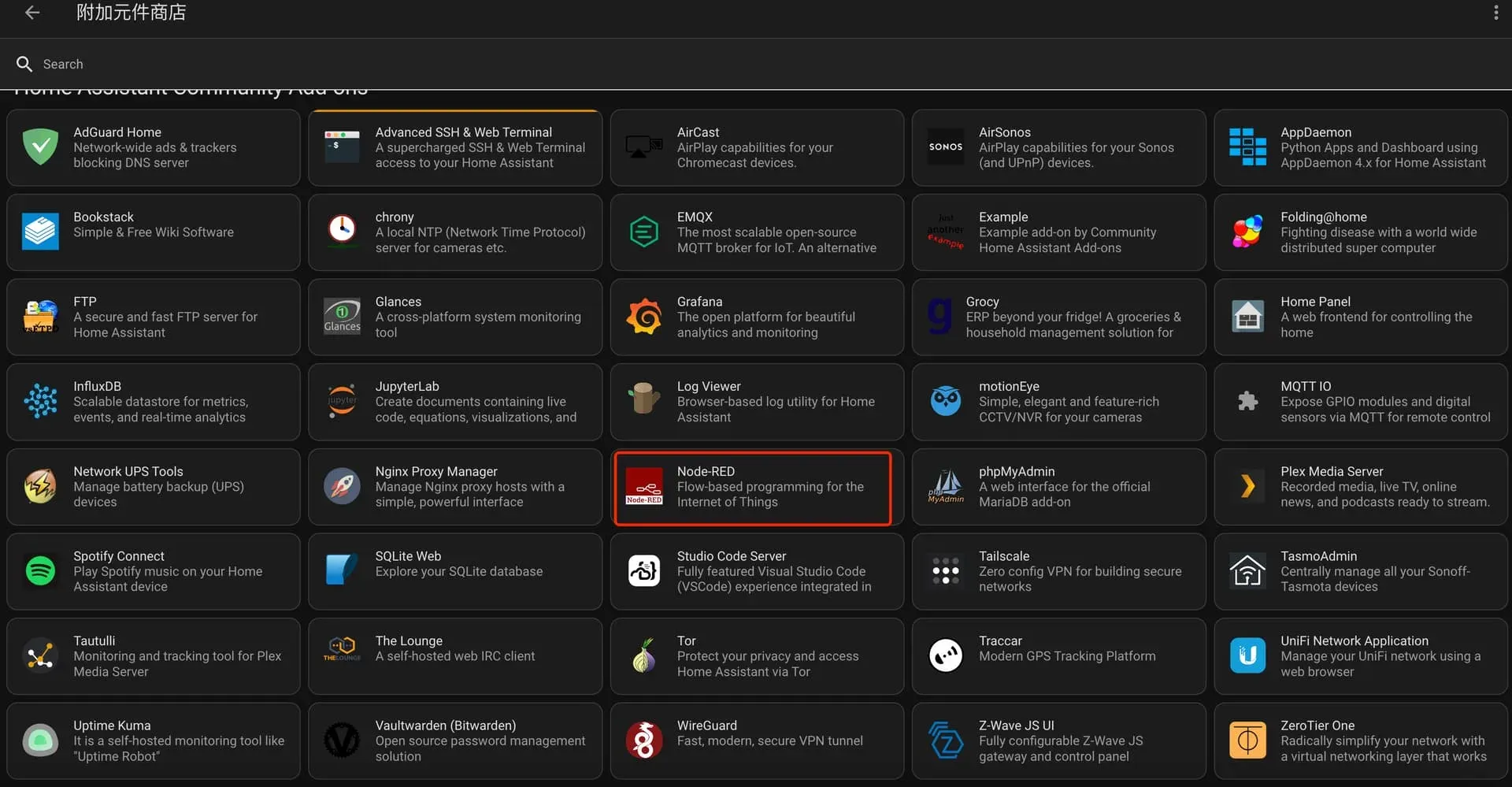Select the Node-RED add-on title

pyautogui.click(x=706, y=471)
